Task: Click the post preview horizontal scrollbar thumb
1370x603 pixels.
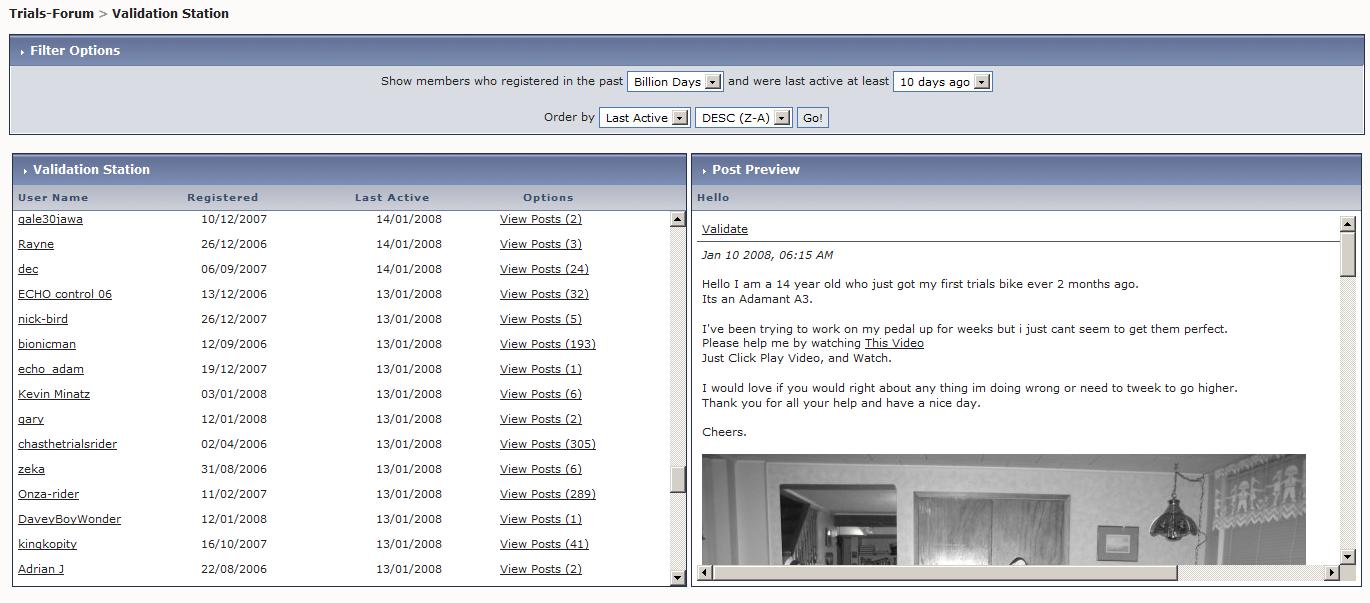Action: 945,572
